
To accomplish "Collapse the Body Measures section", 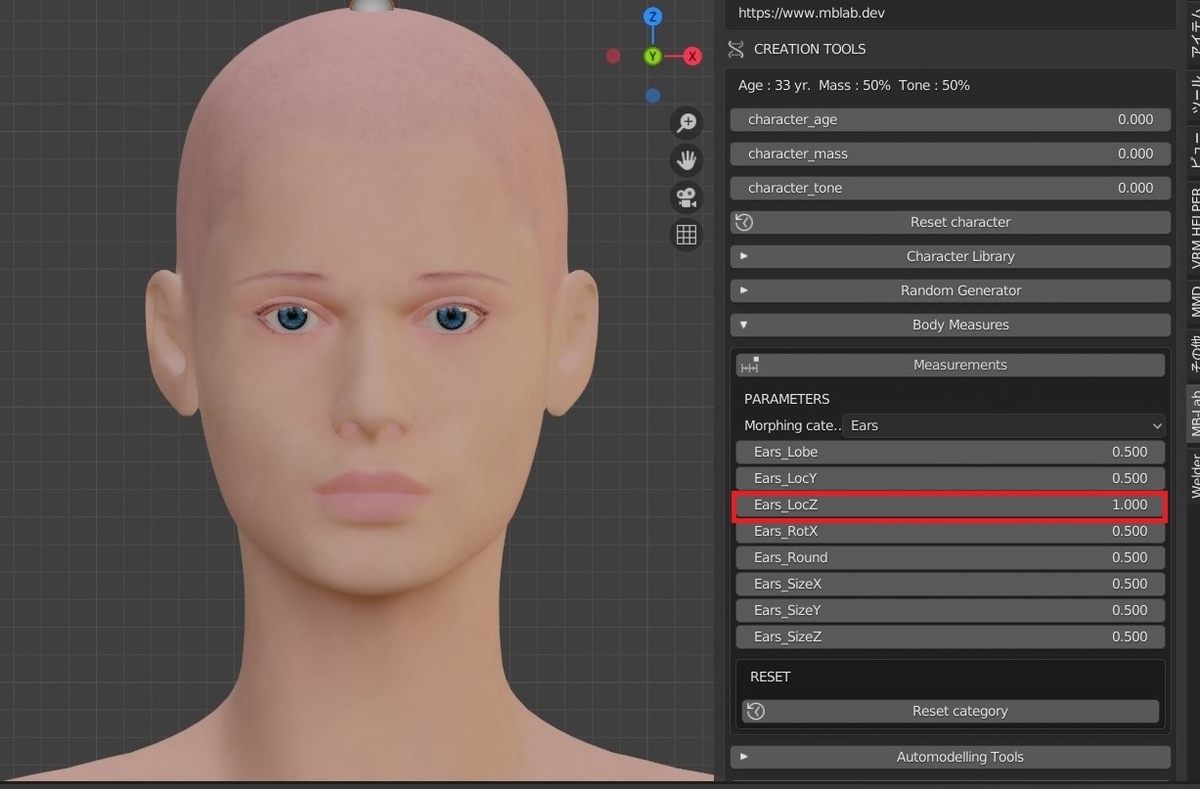I will coord(950,325).
